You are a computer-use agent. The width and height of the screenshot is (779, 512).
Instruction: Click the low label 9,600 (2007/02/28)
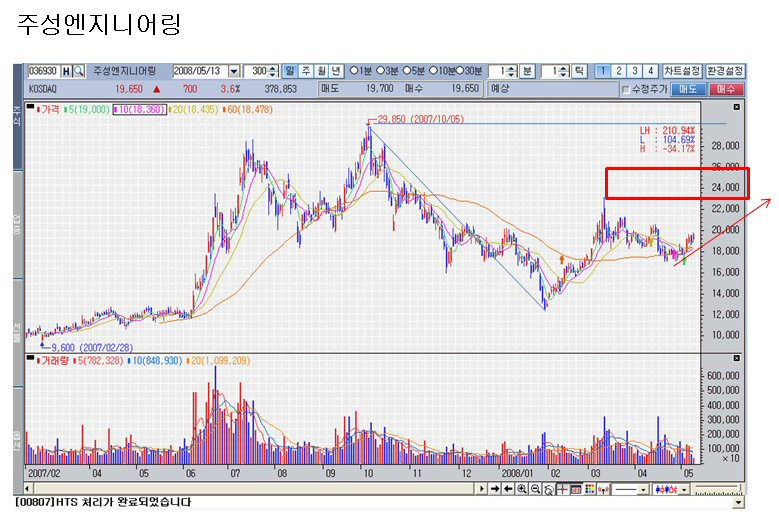coord(92,348)
